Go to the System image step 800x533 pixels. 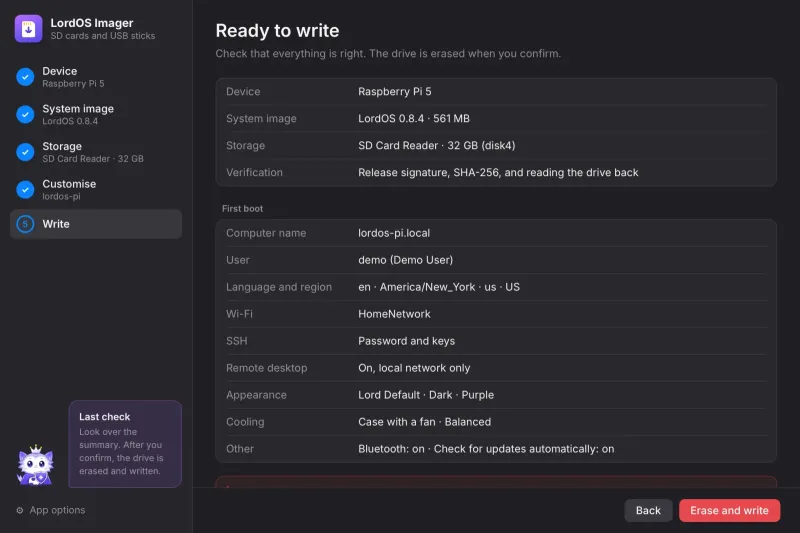click(x=96, y=114)
